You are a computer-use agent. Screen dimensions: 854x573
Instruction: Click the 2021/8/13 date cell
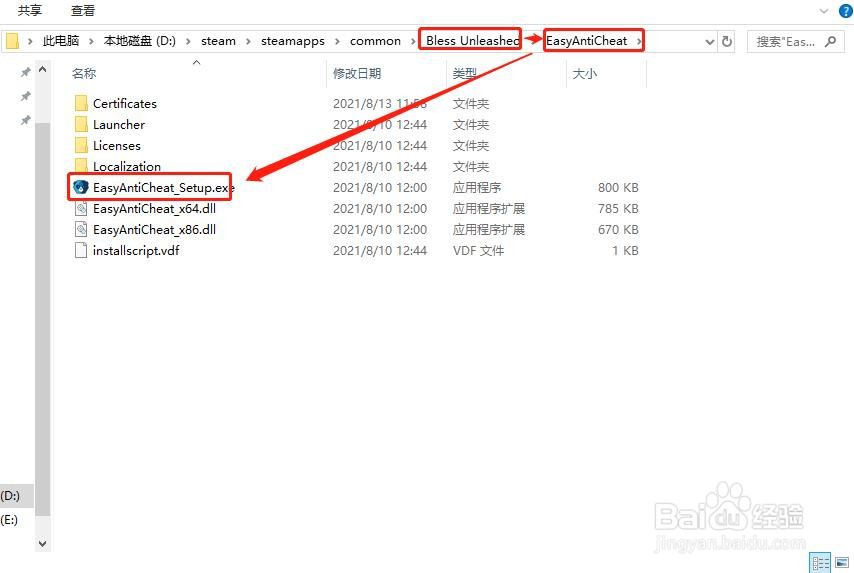[x=380, y=103]
